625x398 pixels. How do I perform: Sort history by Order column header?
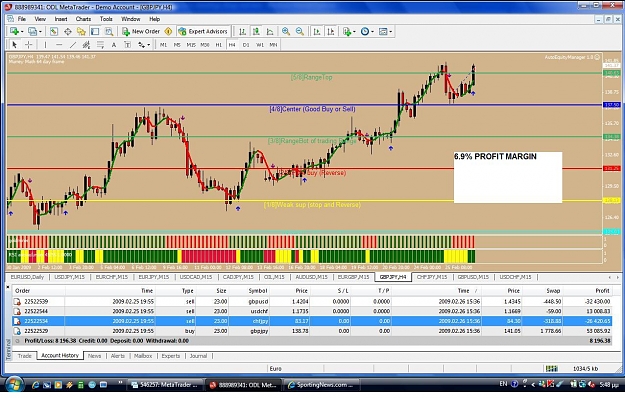click(22, 291)
